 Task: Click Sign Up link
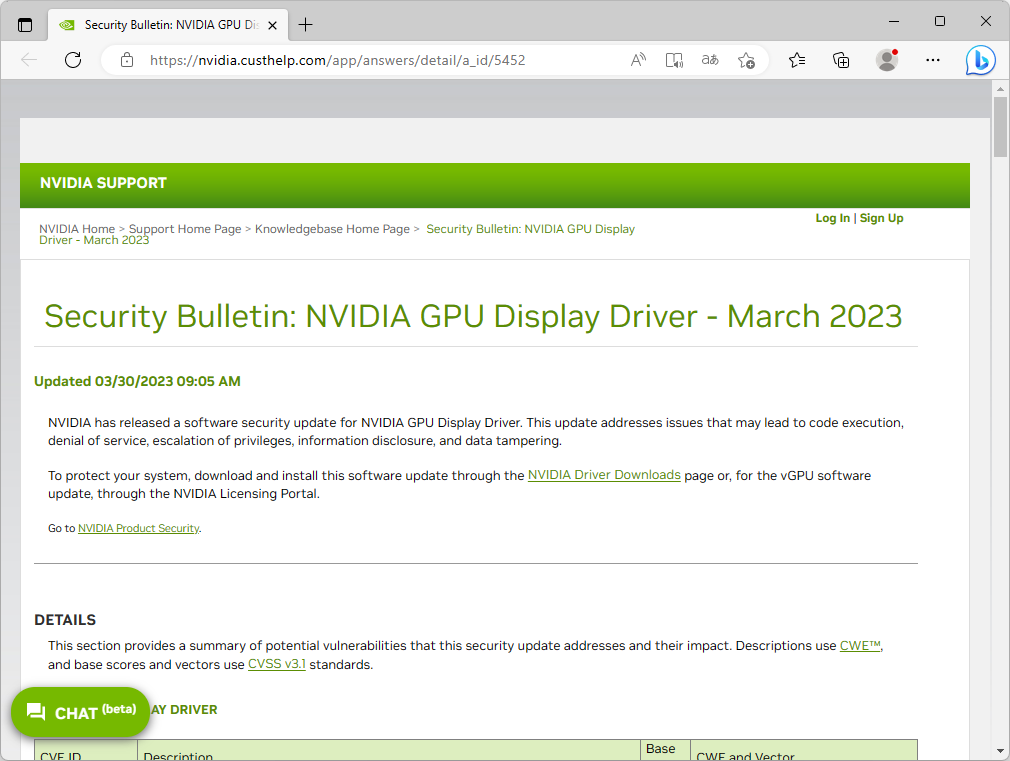[881, 218]
